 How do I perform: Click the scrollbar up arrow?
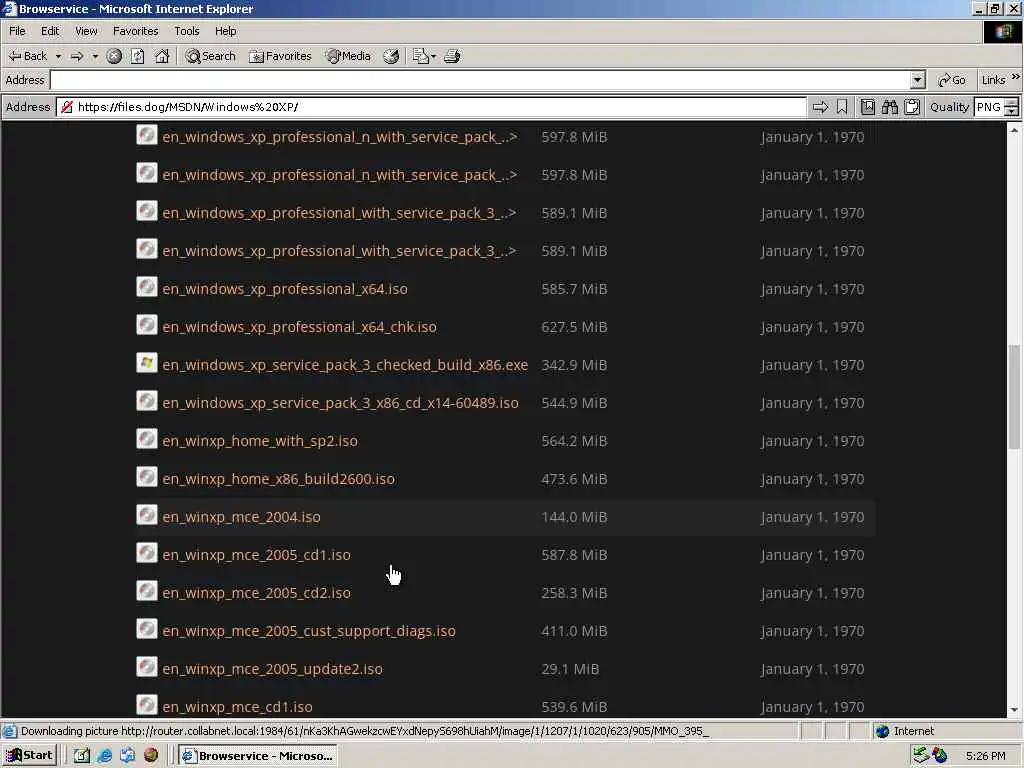click(x=1014, y=130)
